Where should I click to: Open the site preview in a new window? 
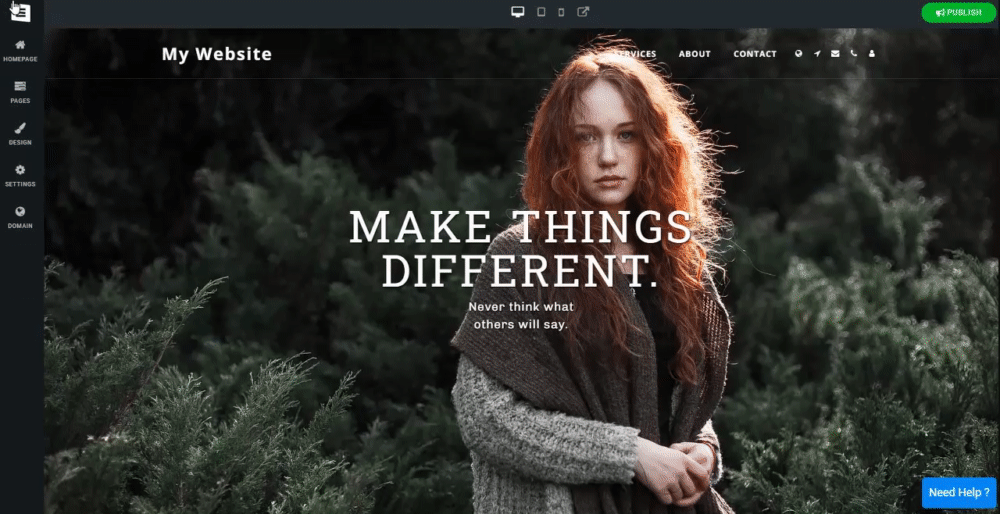583,11
